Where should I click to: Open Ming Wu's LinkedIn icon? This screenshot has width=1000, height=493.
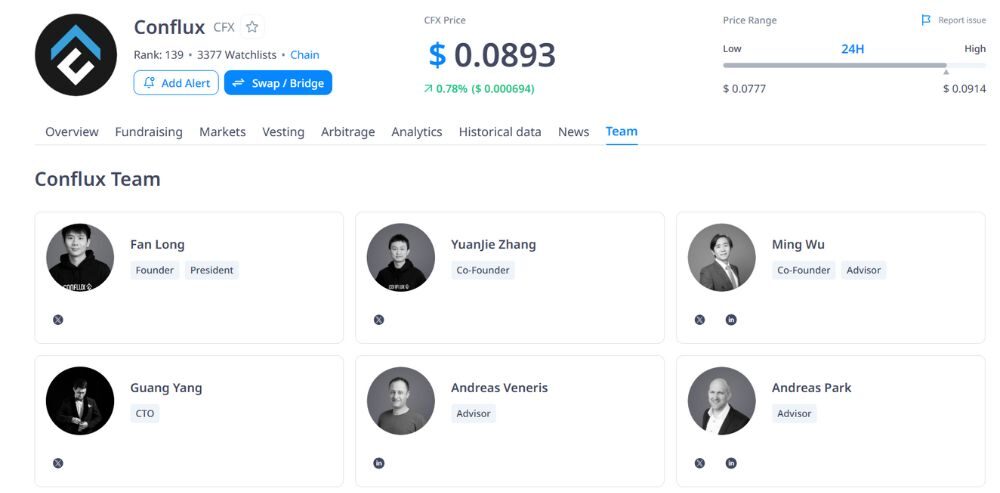pyautogui.click(x=731, y=319)
